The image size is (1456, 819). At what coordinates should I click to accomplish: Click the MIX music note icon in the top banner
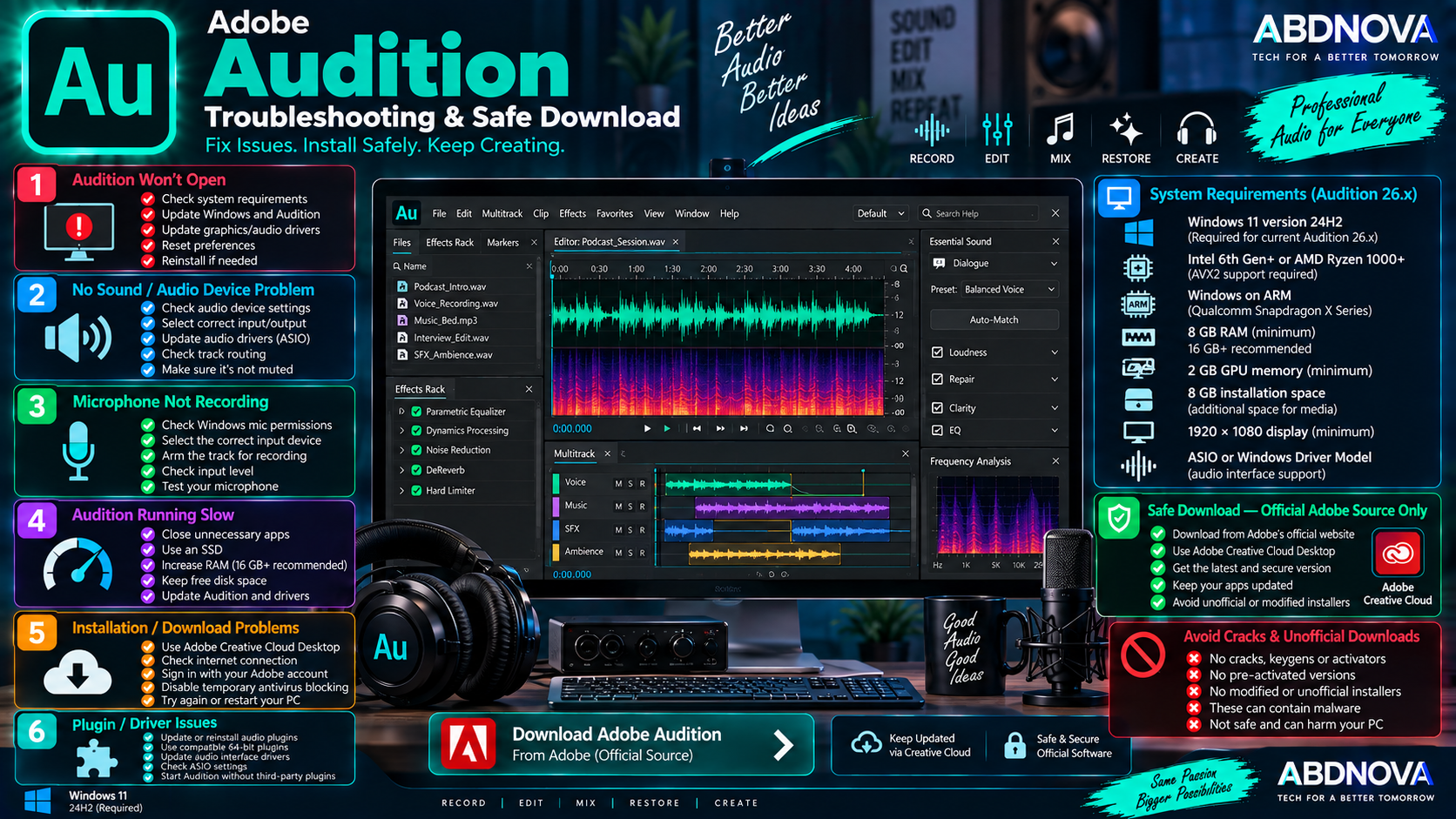coord(1060,131)
